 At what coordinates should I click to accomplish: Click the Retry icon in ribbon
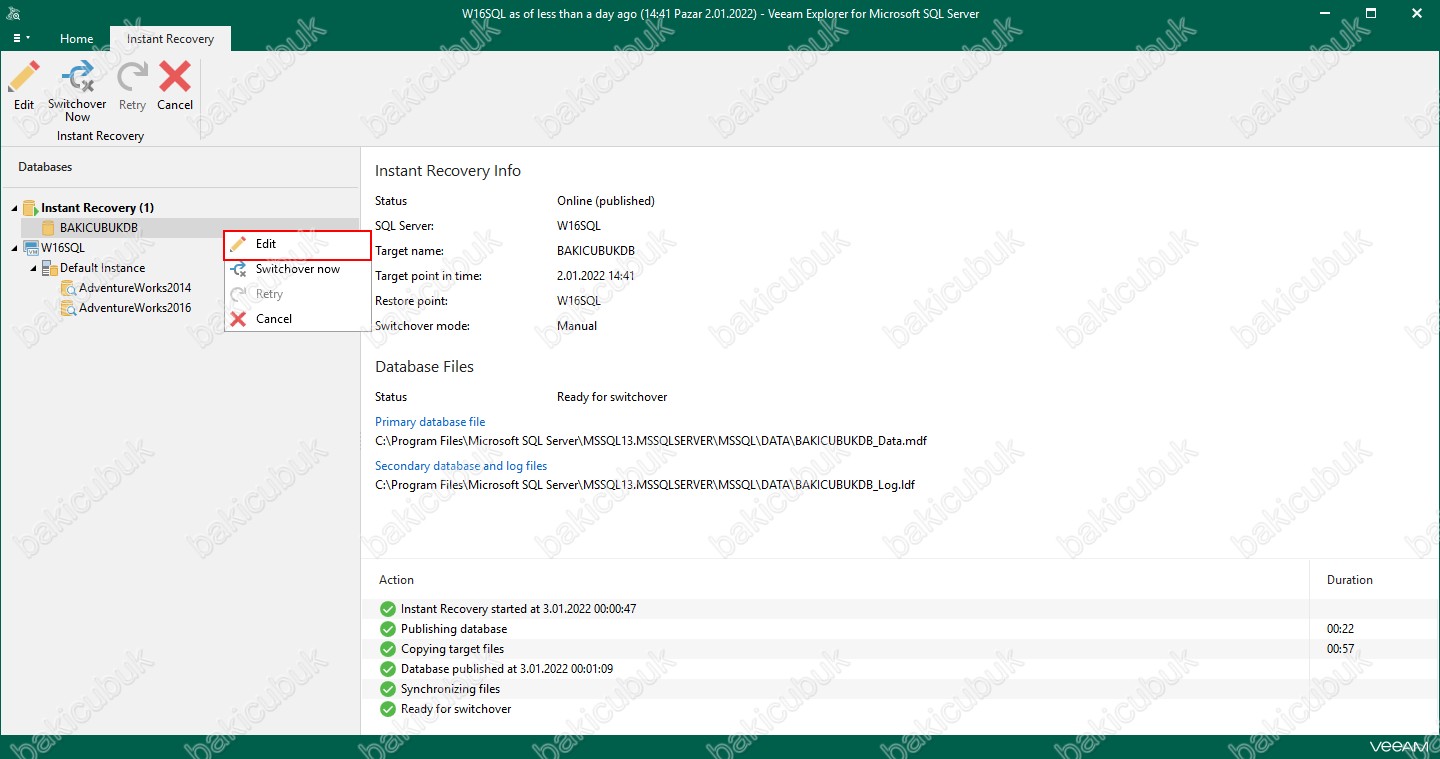[132, 78]
